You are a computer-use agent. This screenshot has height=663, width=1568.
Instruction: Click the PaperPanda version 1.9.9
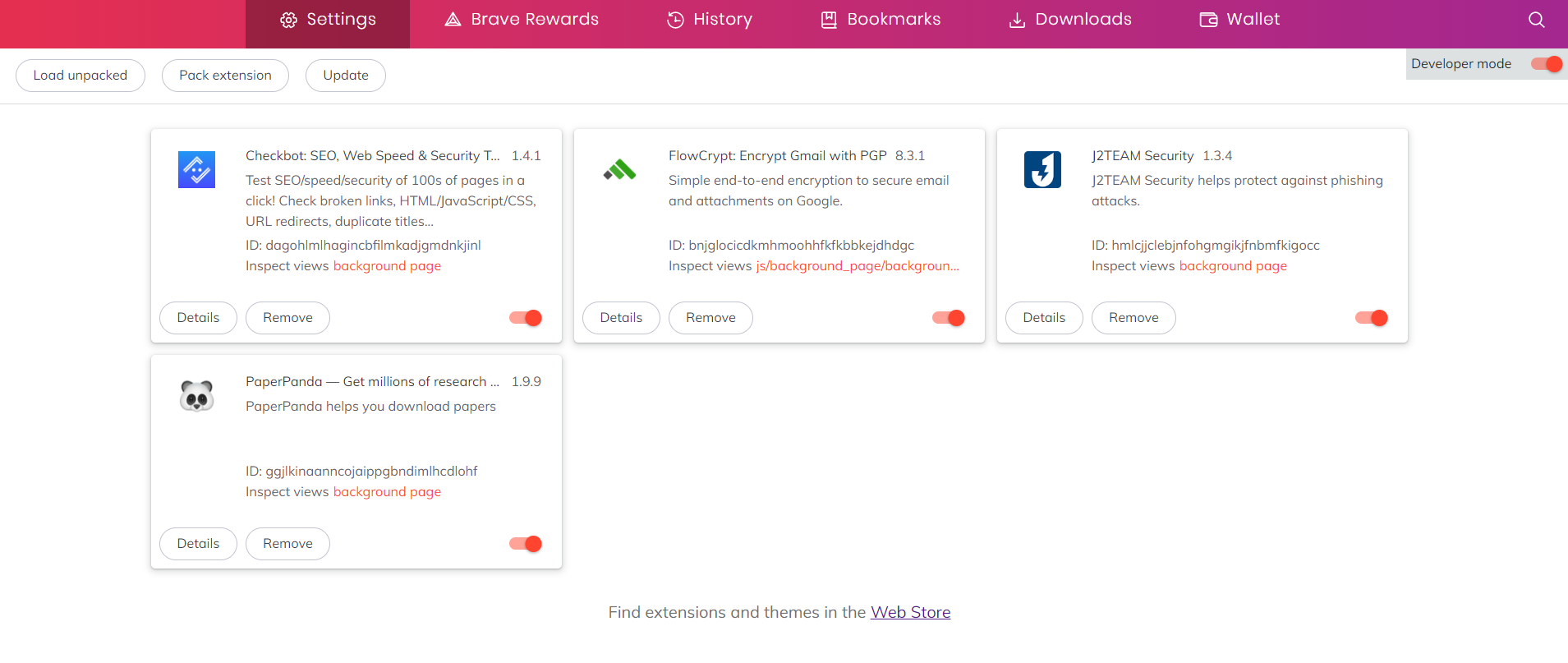pos(526,382)
